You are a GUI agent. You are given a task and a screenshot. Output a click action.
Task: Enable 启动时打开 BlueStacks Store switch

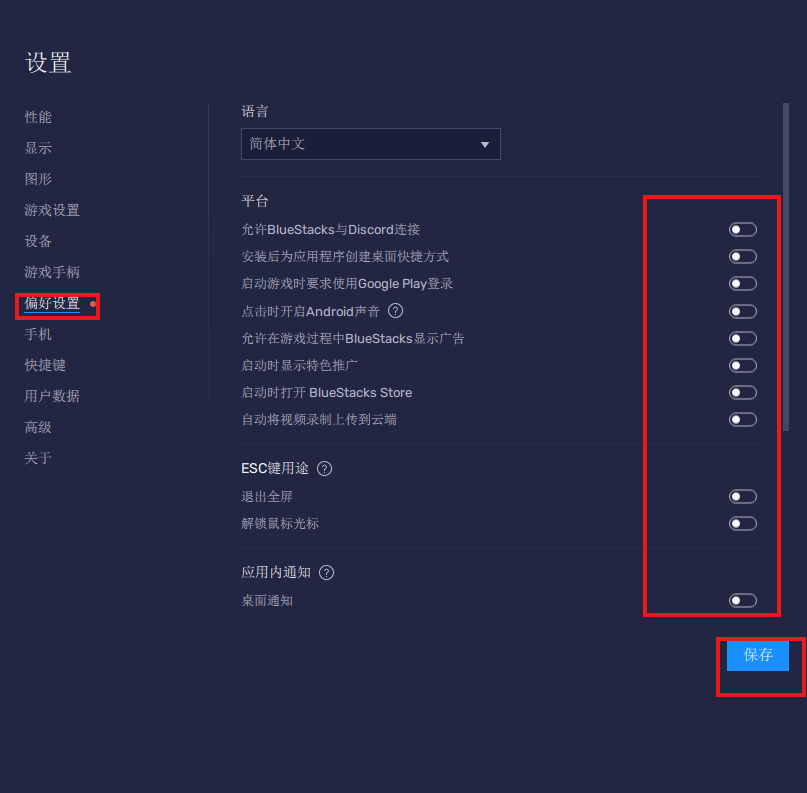[x=742, y=392]
